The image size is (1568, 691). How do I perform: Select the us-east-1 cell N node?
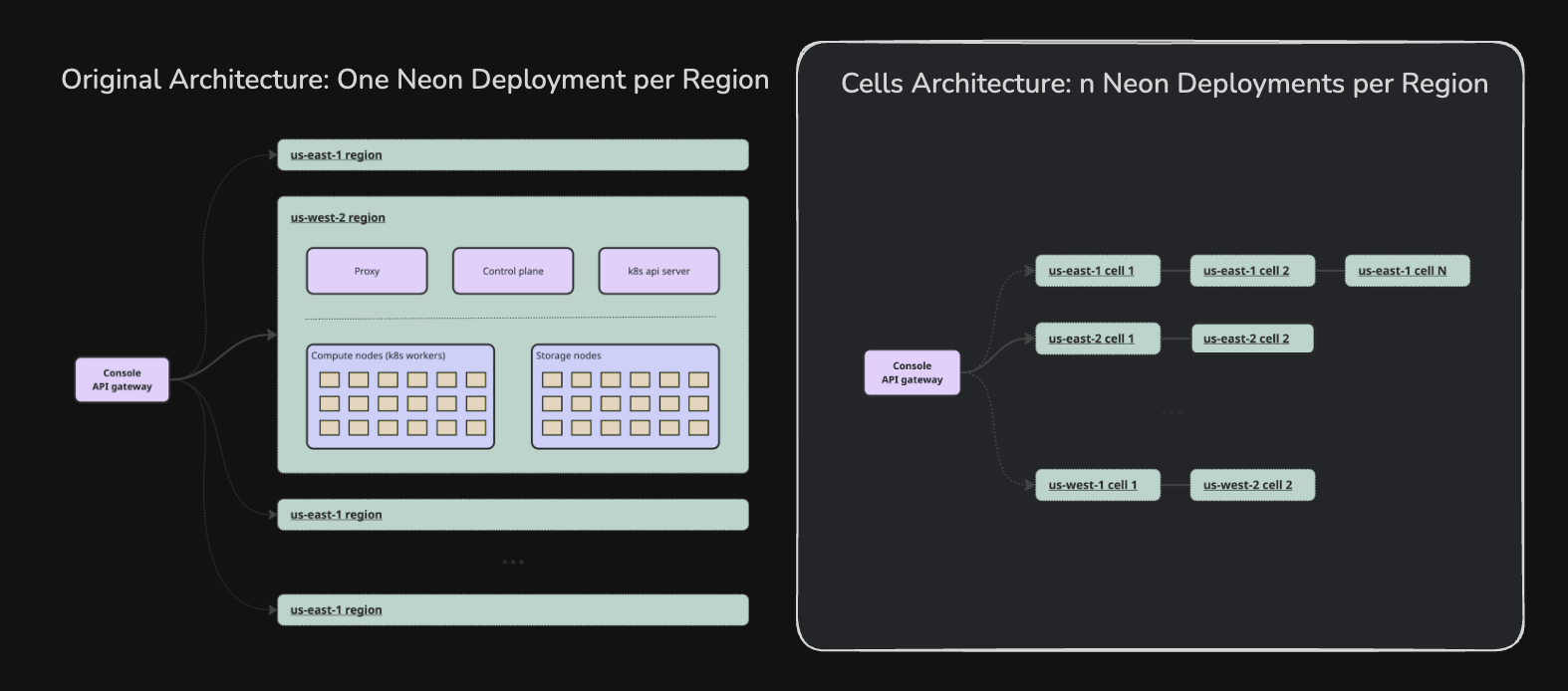pos(1407,271)
